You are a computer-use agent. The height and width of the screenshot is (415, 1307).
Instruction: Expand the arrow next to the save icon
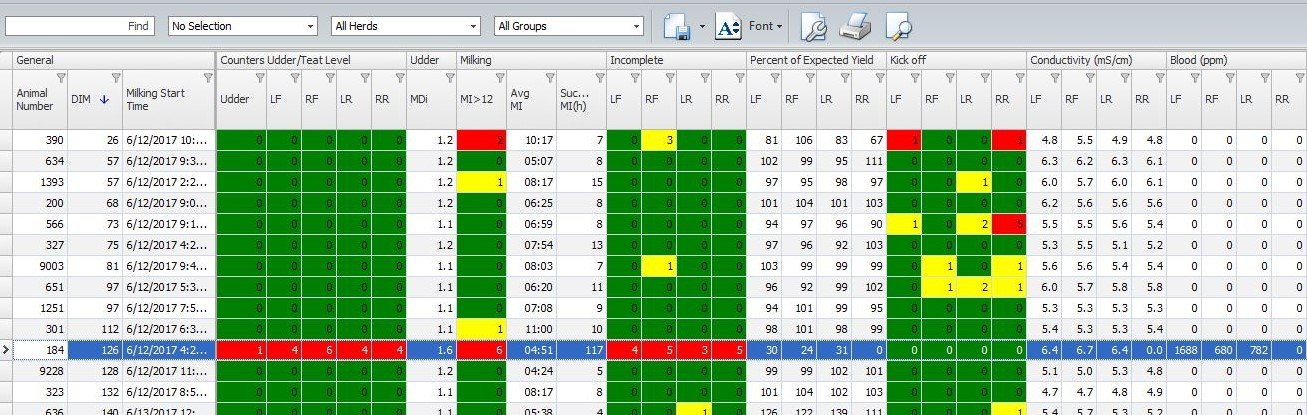[x=702, y=27]
